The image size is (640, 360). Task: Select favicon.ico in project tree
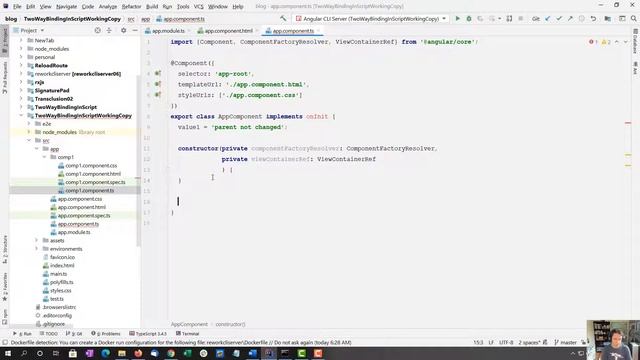[x=62, y=257]
